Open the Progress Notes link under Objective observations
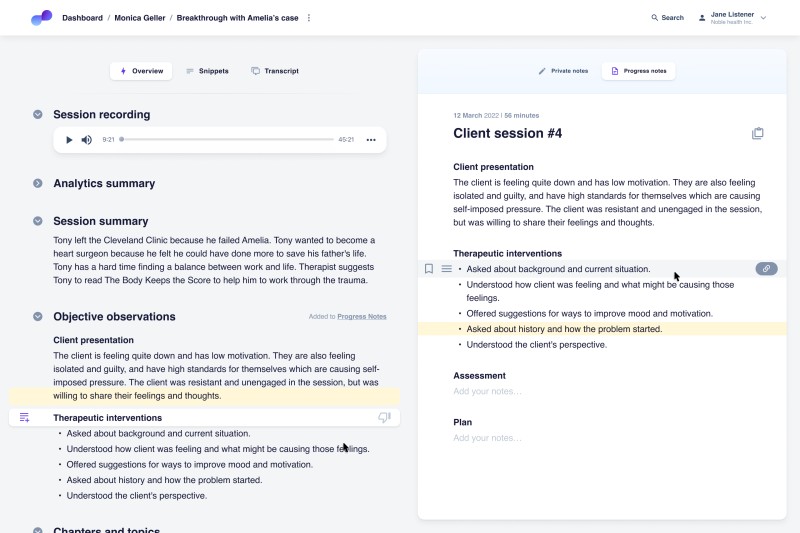 tap(362, 317)
